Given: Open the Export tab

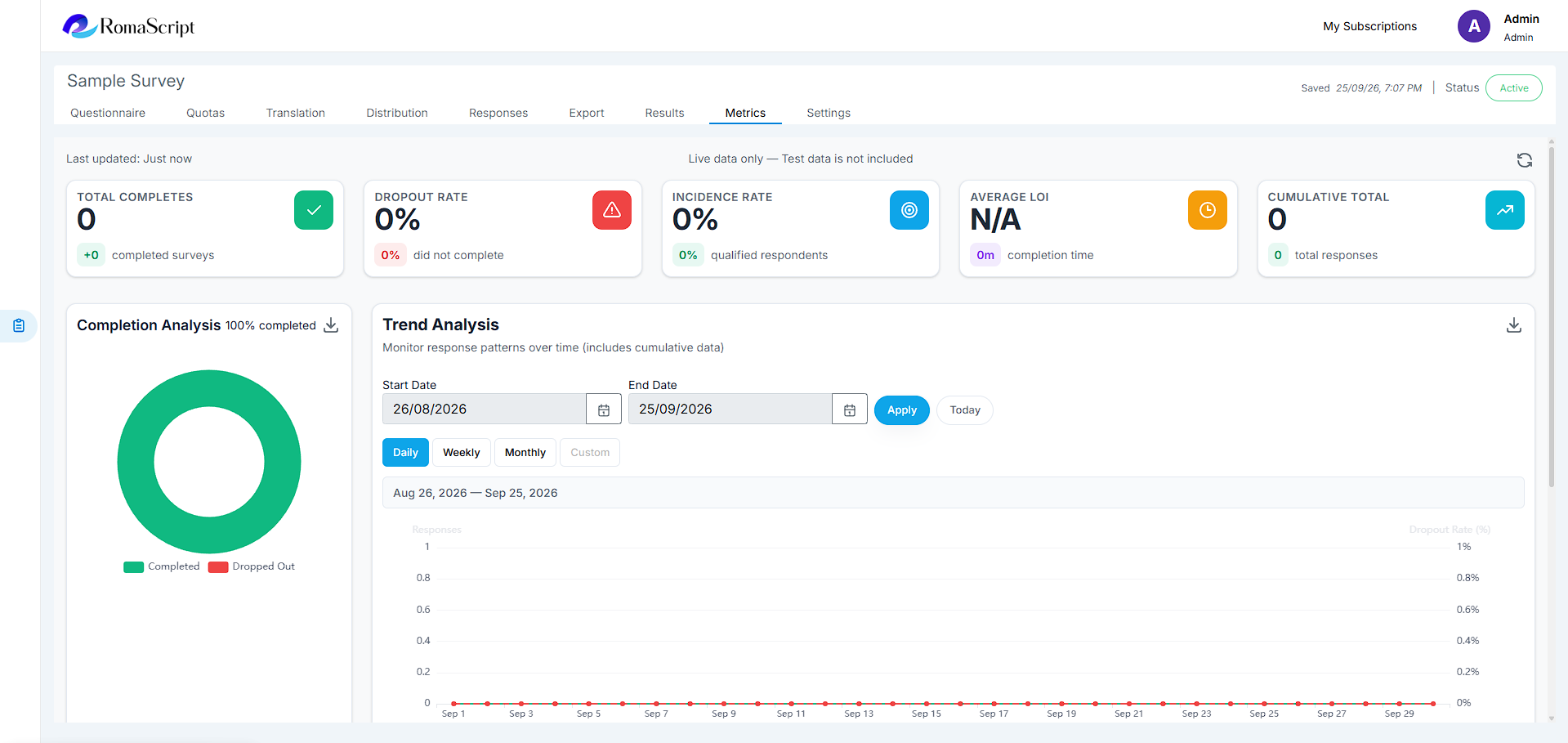Looking at the screenshot, I should (x=587, y=113).
